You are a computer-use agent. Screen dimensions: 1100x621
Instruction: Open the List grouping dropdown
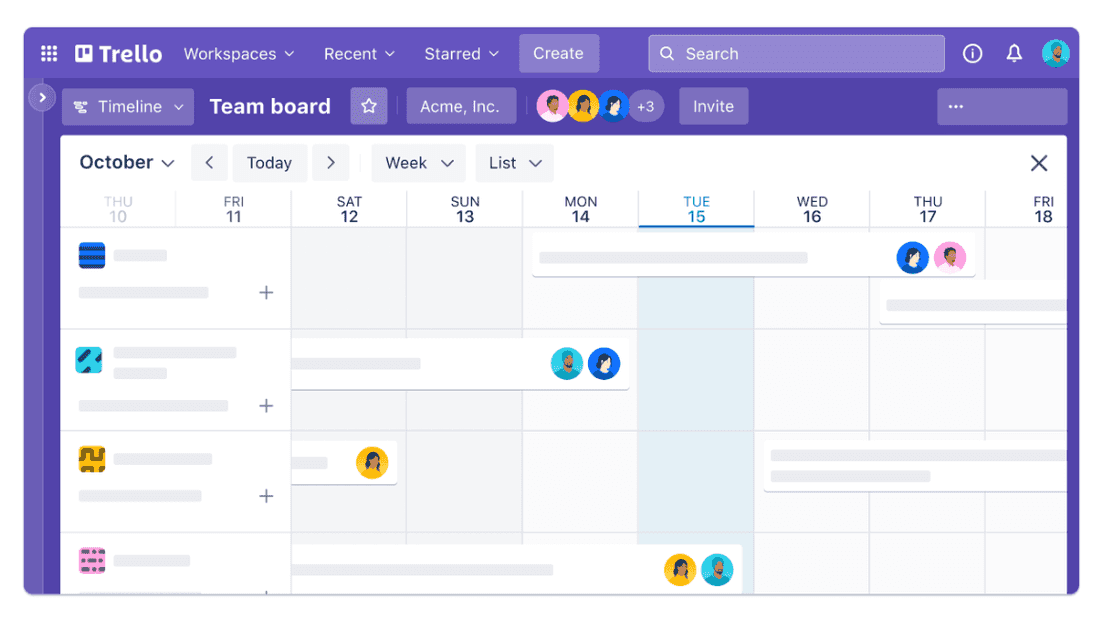pyautogui.click(x=514, y=163)
